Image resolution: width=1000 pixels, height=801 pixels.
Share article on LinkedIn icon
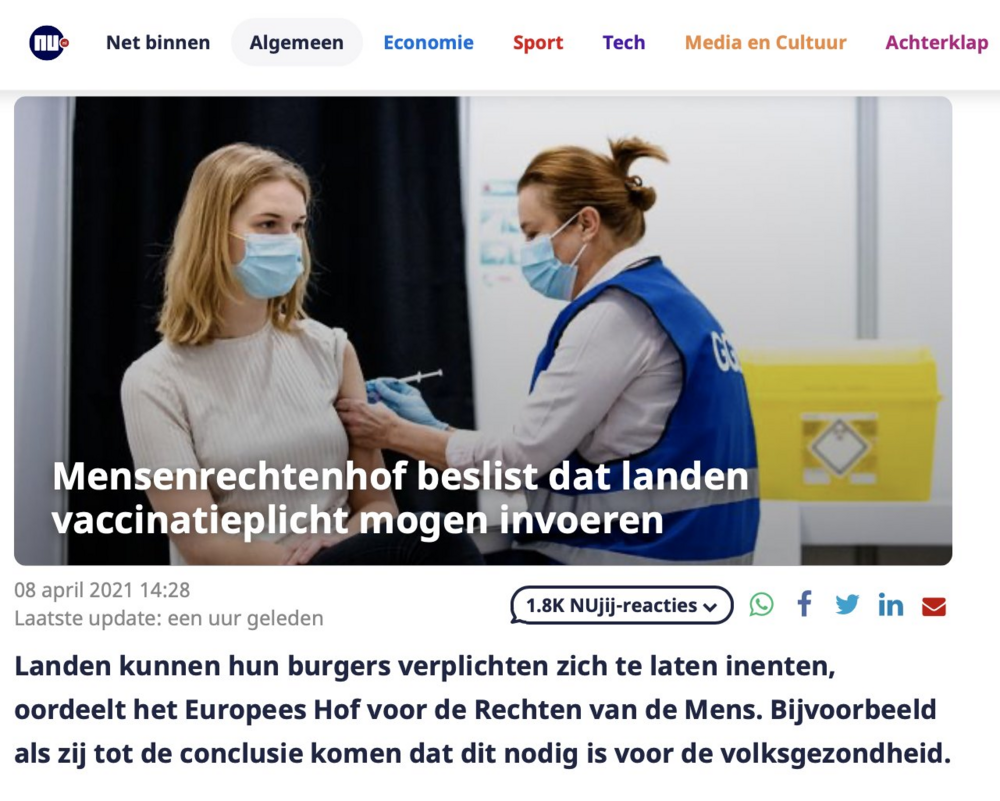coord(890,605)
